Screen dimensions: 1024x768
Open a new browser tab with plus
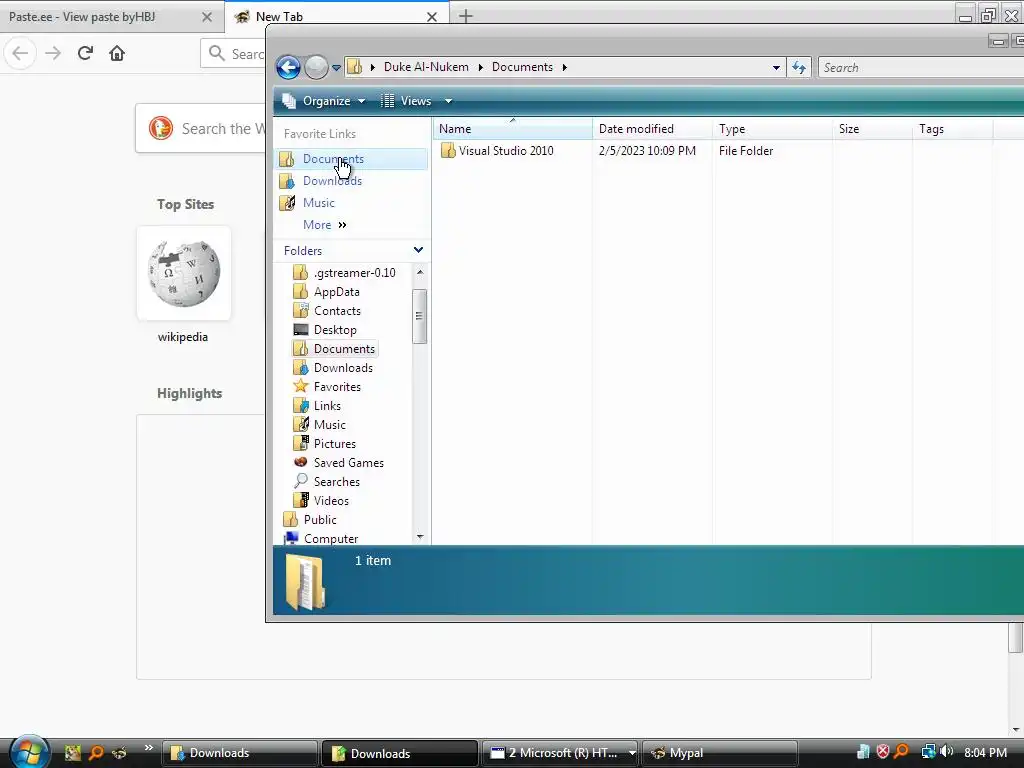point(466,16)
